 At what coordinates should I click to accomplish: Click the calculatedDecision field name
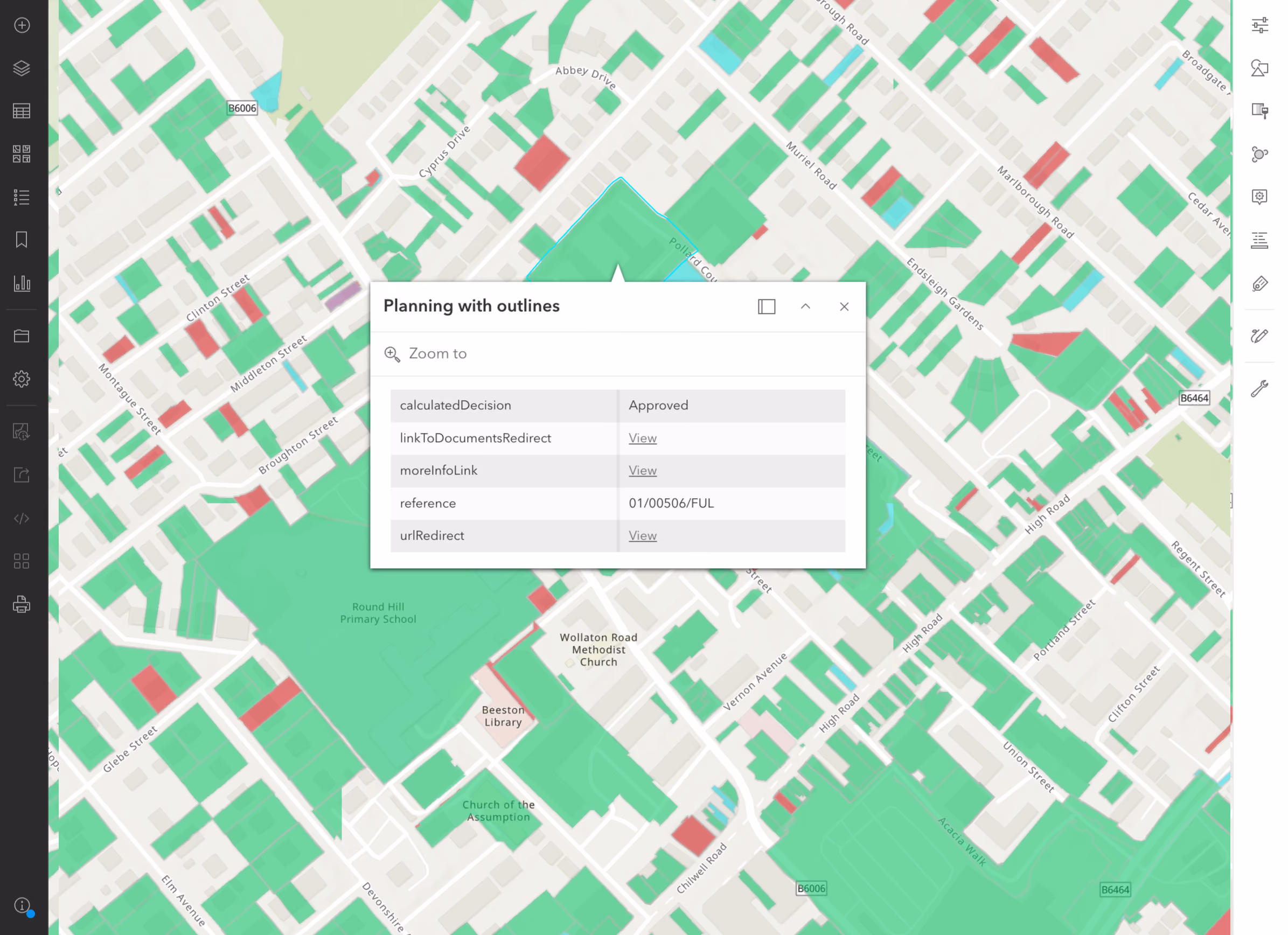[x=455, y=406]
